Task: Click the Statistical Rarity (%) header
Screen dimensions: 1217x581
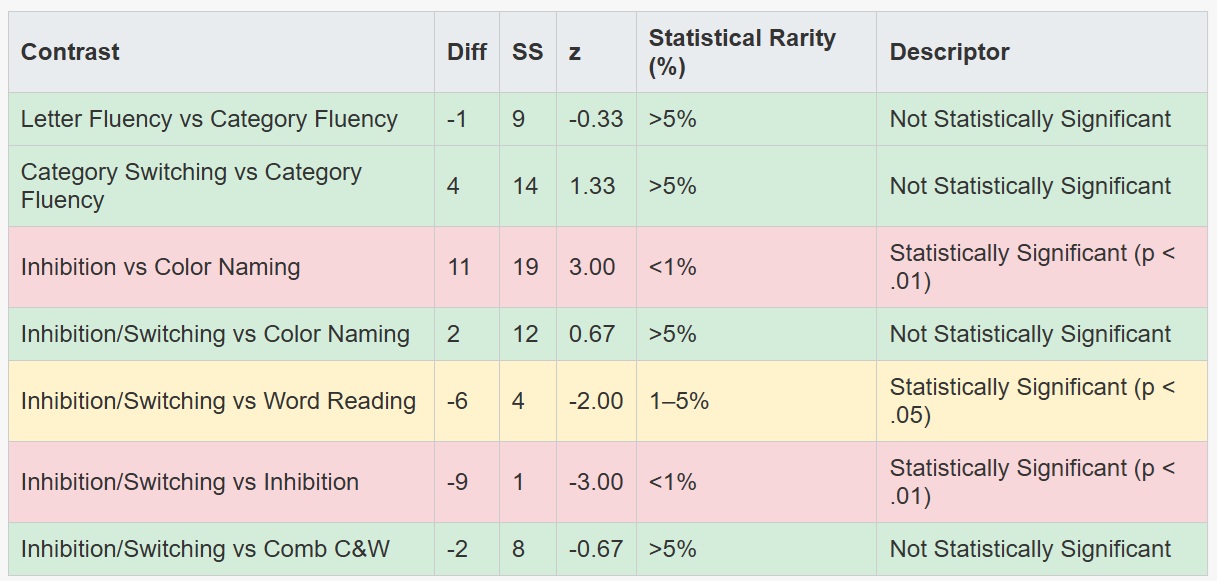Action: click(741, 53)
